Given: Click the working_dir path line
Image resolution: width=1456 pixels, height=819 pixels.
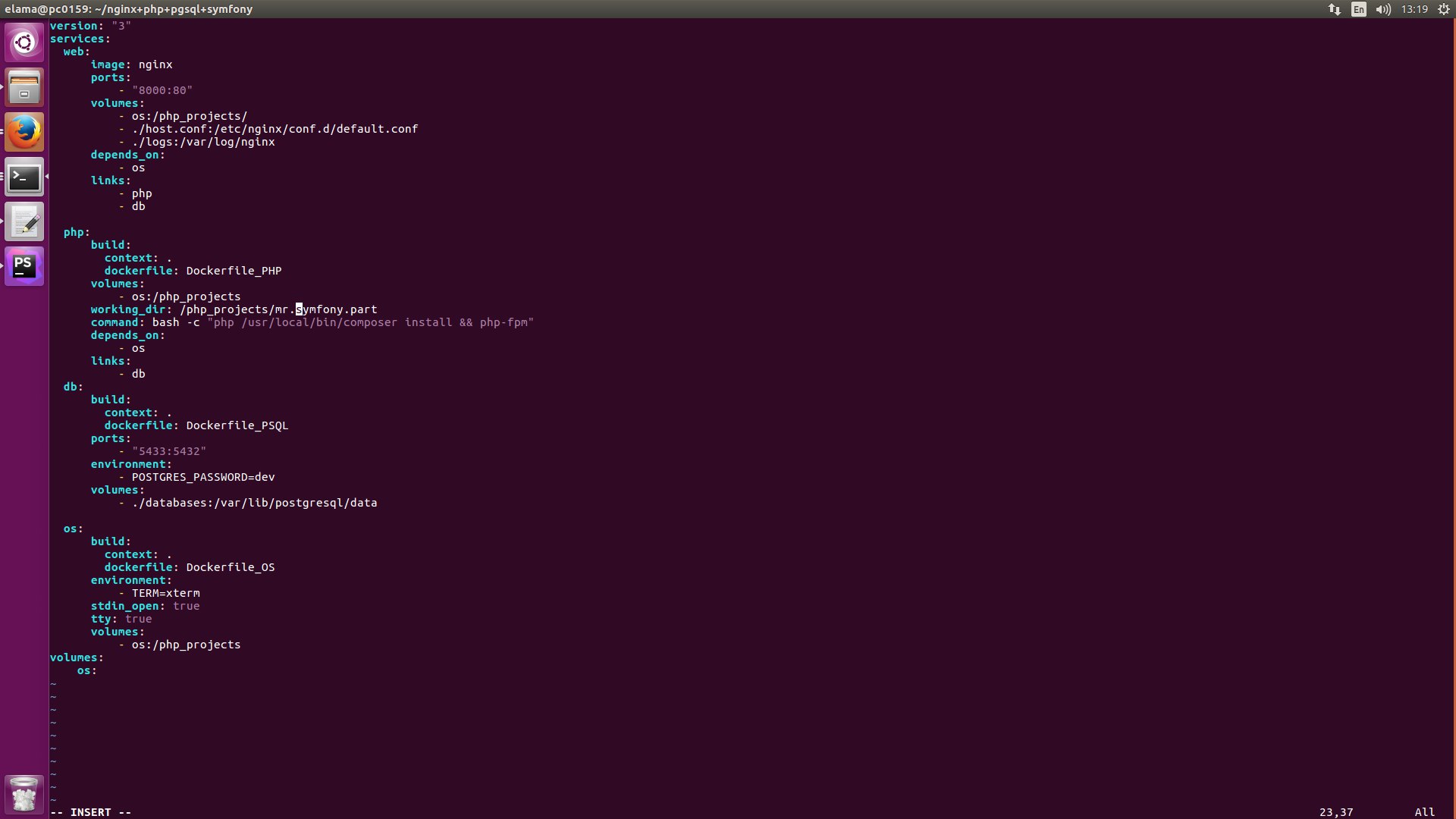Looking at the screenshot, I should tap(278, 309).
